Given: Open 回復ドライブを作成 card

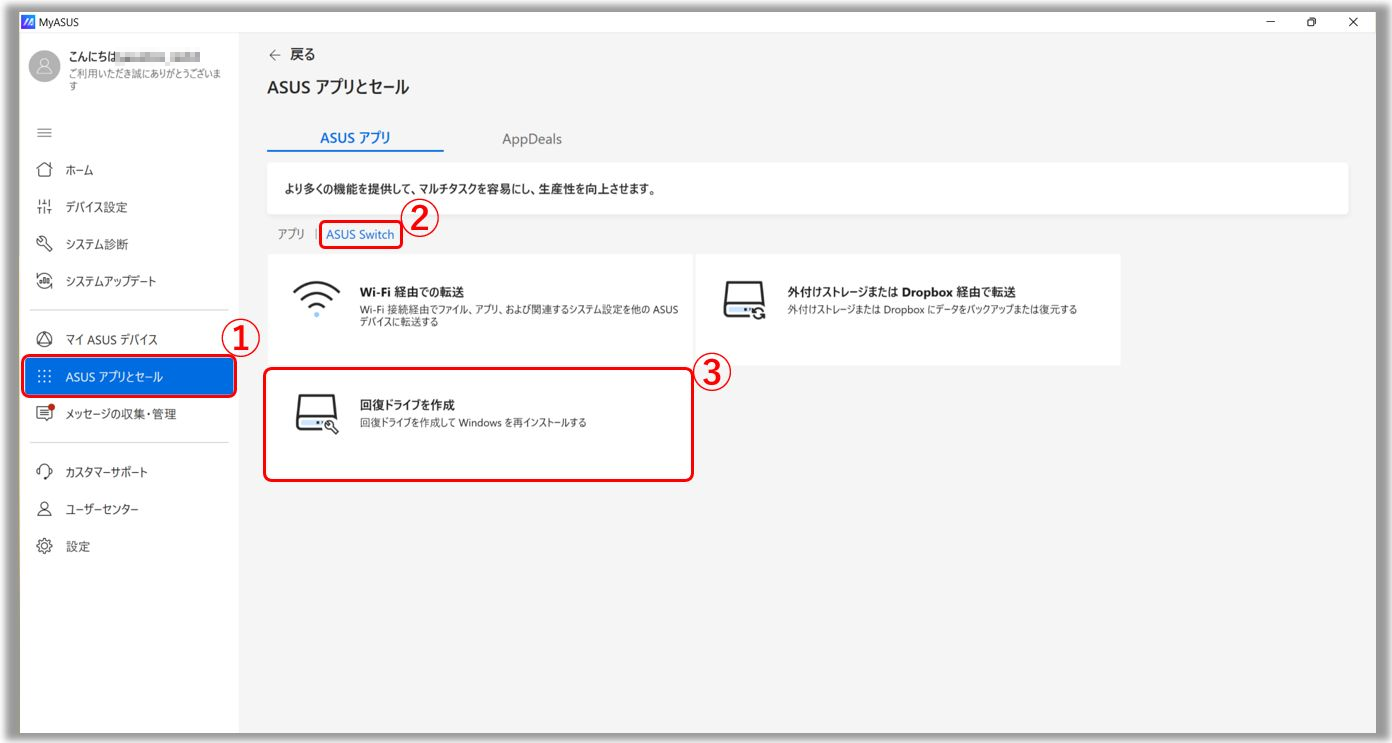Looking at the screenshot, I should click(478, 424).
